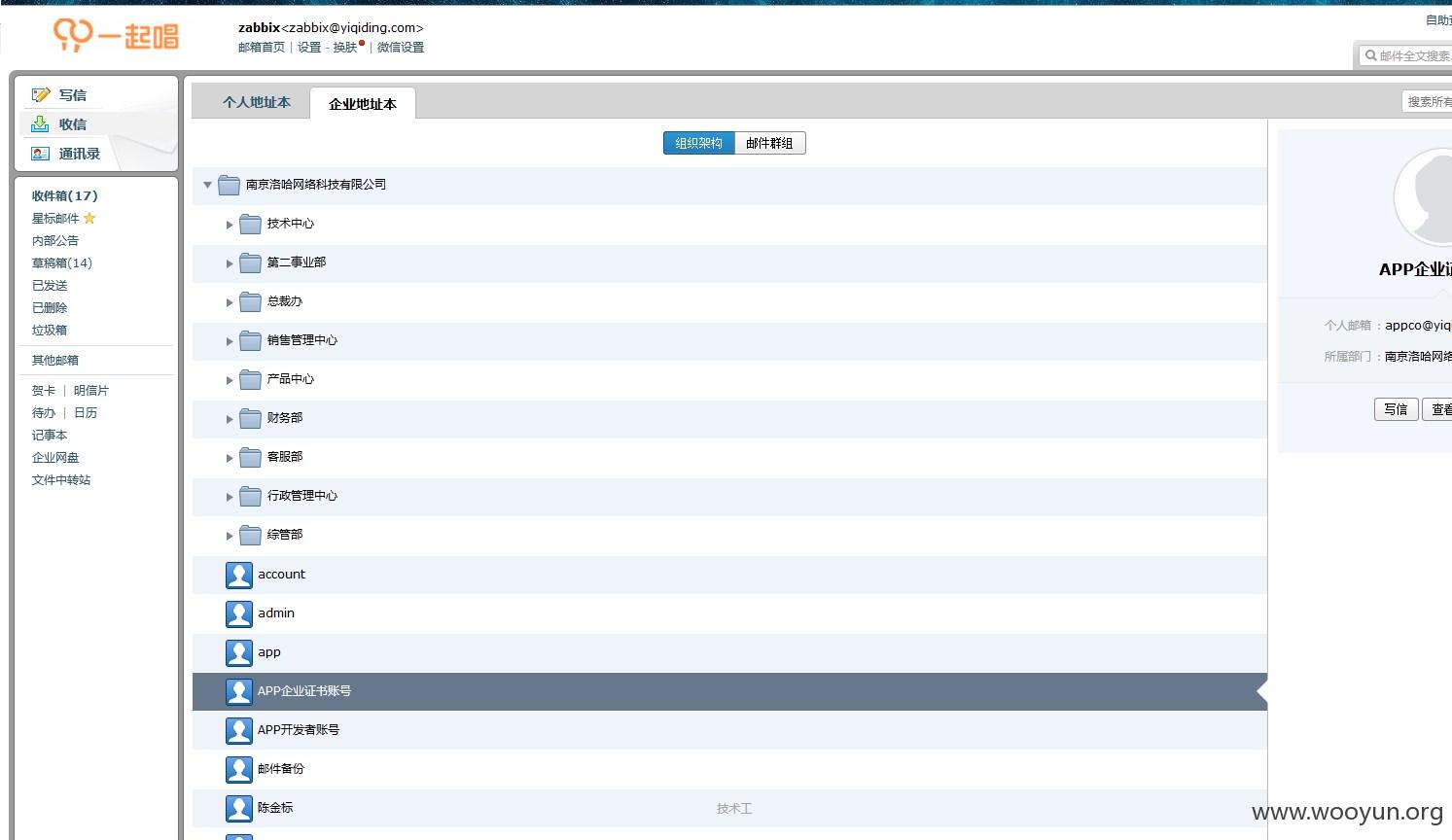1452x840 pixels.
Task: Click the 销售管理中心 folder icon
Action: pos(251,340)
